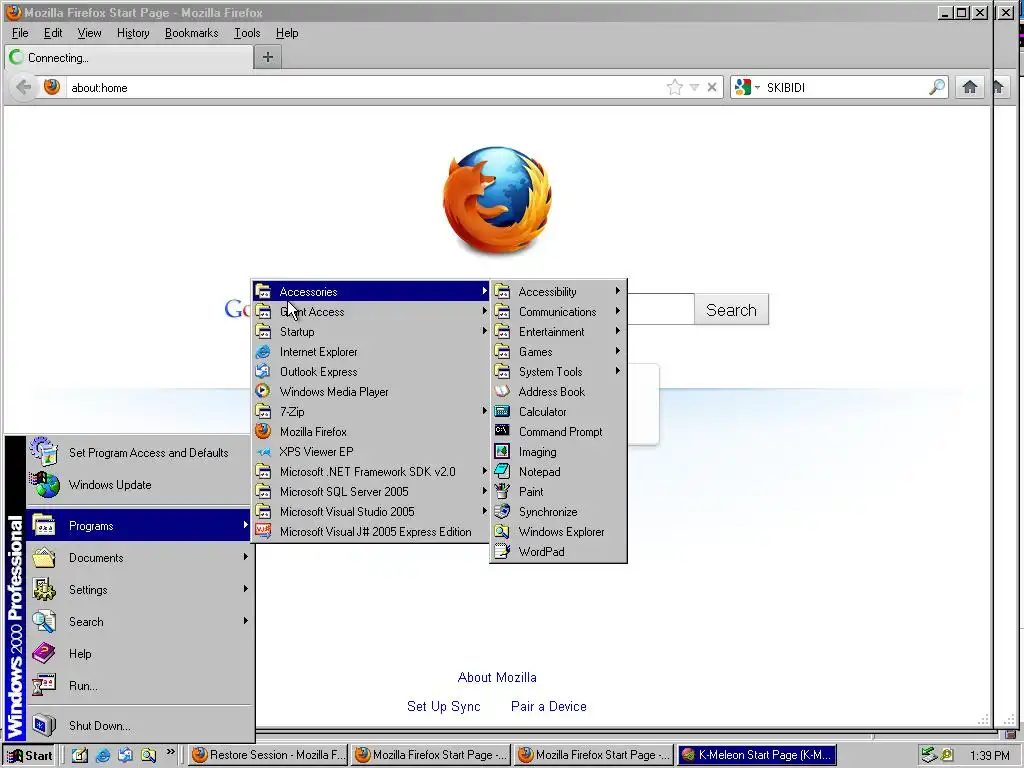This screenshot has width=1024, height=768.
Task: Expand the Games submenu
Action: pyautogui.click(x=558, y=352)
